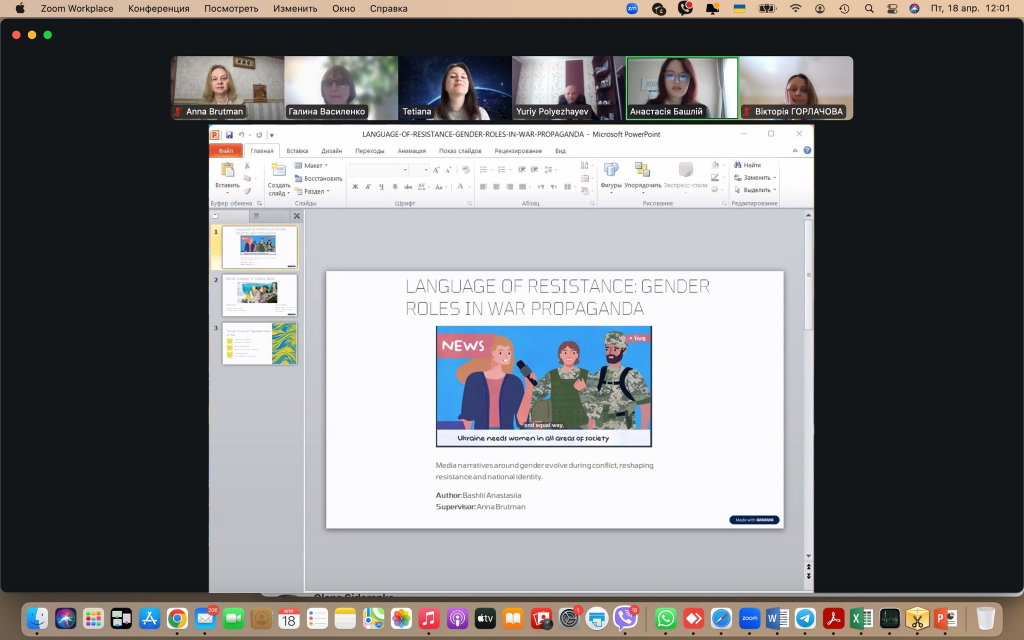Open Google Chrome from the Dock
Screen dimensions: 1024x640
(177, 618)
